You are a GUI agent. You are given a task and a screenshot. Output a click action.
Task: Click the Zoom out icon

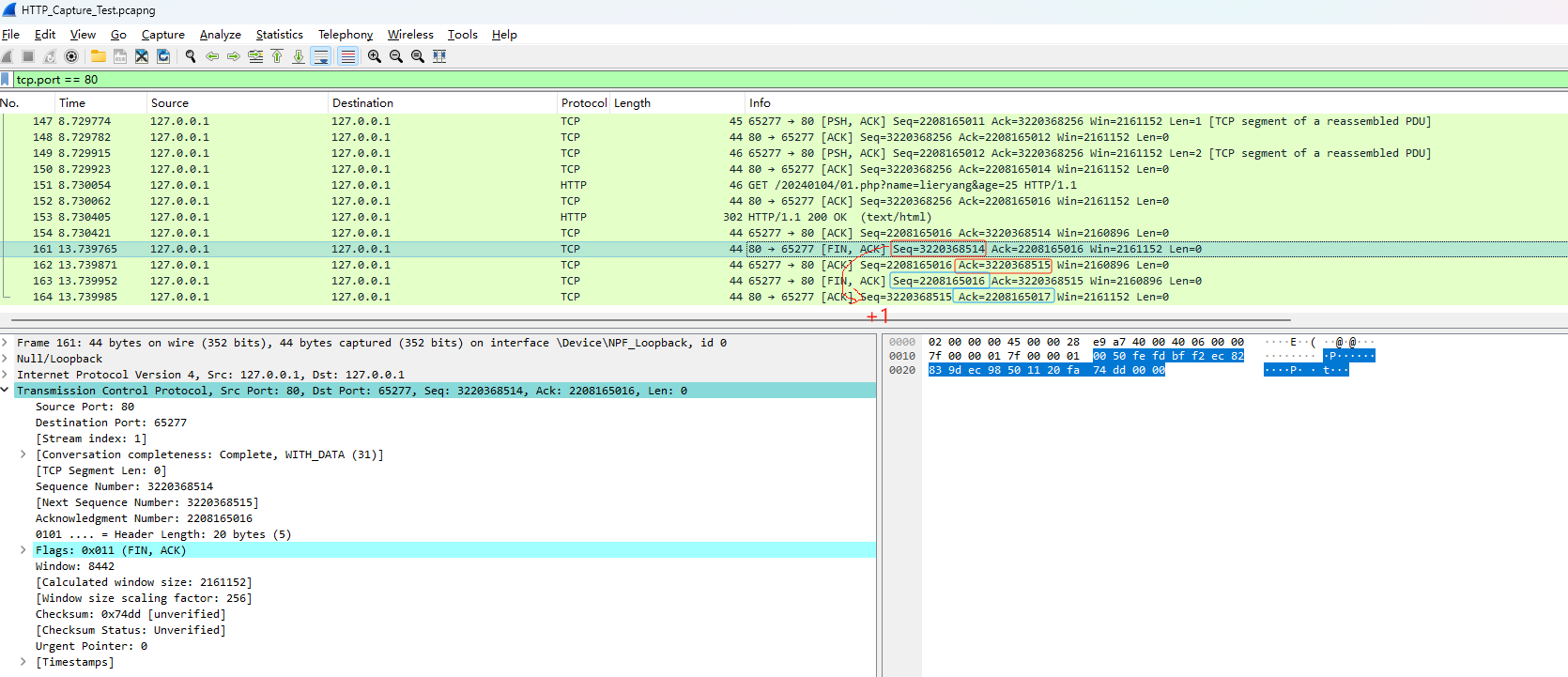point(396,56)
